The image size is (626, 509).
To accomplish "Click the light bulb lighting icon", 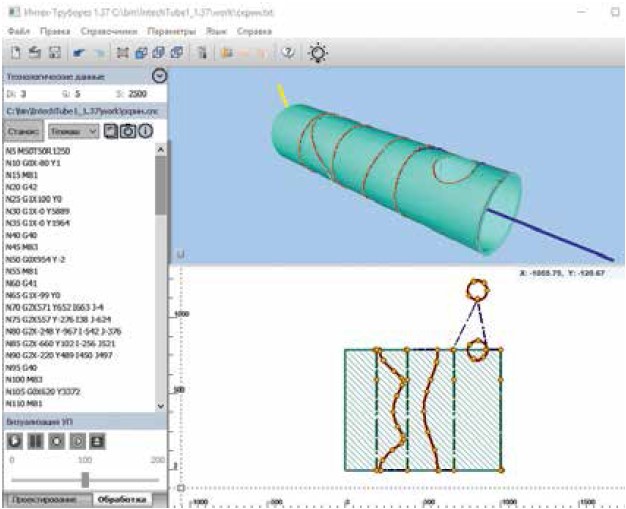I will pos(318,52).
